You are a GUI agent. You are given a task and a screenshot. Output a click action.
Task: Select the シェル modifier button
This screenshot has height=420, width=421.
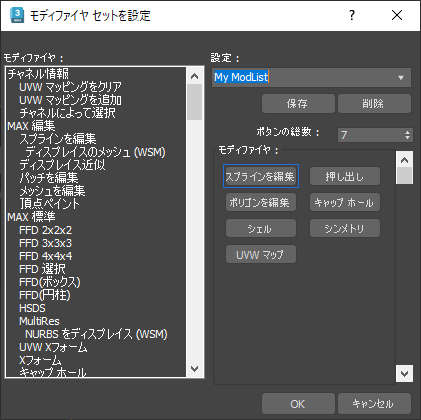(x=261, y=228)
